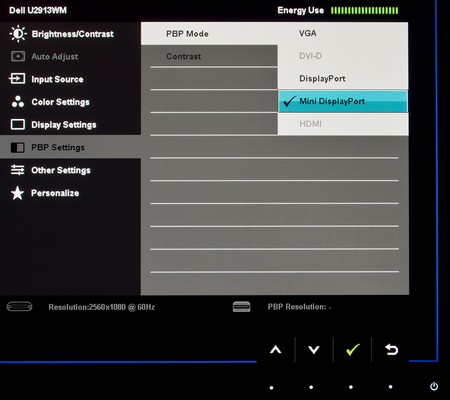Screen dimensions: 450x400
Task: Select HDMI as PBP source
Action: coord(343,124)
